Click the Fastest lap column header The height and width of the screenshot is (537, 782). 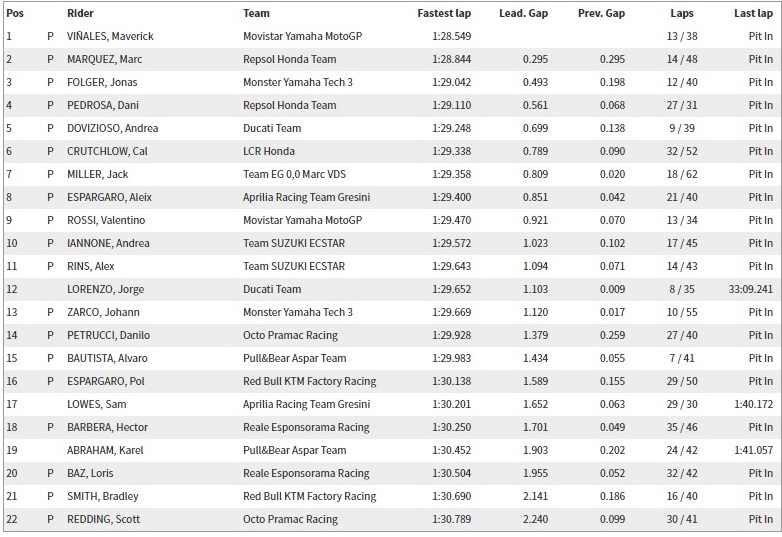pyautogui.click(x=444, y=13)
